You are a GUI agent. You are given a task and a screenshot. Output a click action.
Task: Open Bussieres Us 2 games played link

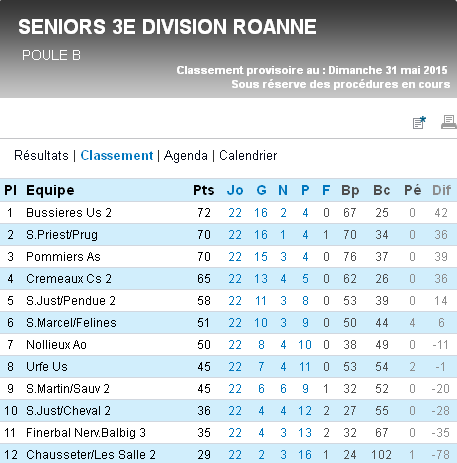coord(235,213)
